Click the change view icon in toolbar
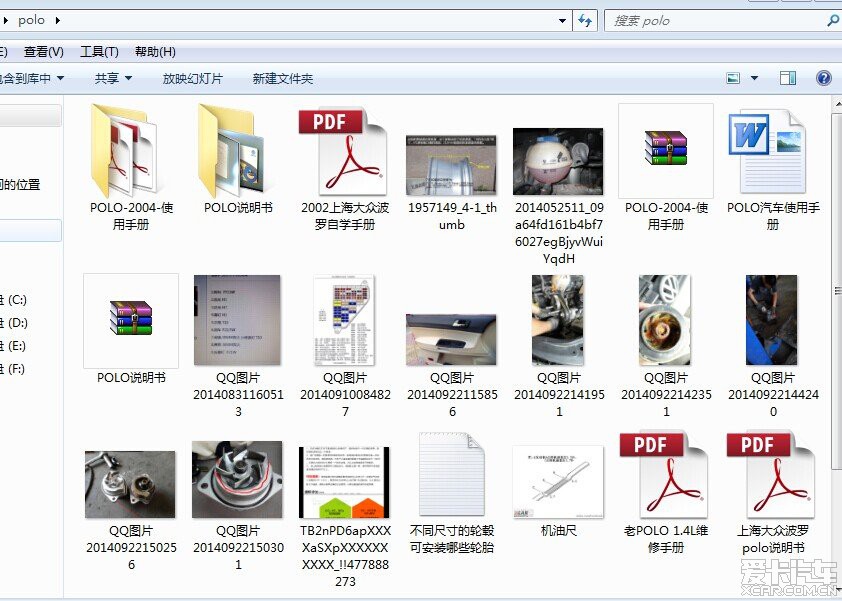The image size is (842, 601). tap(733, 78)
